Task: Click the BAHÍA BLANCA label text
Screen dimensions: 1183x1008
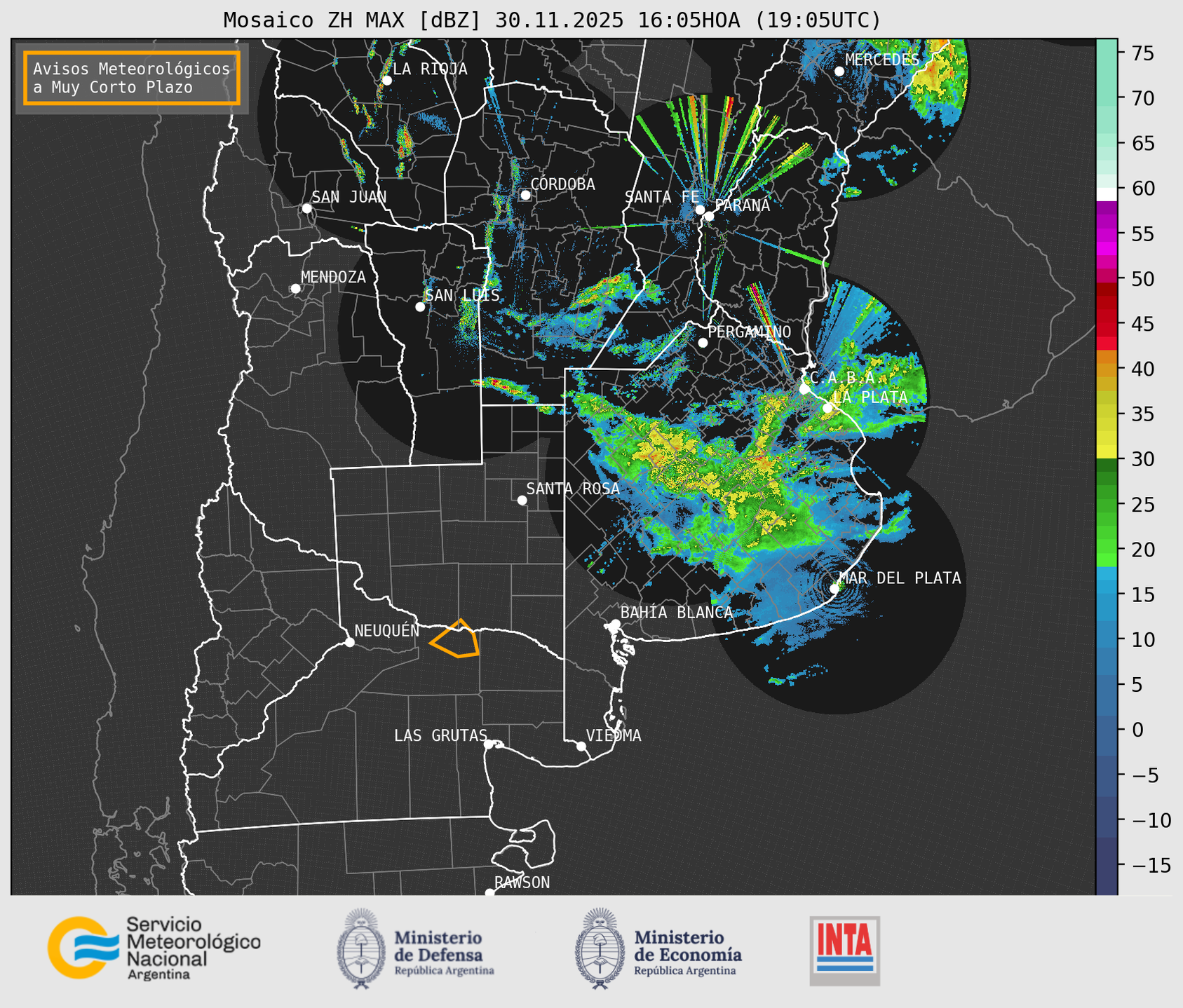Action: coord(677,613)
